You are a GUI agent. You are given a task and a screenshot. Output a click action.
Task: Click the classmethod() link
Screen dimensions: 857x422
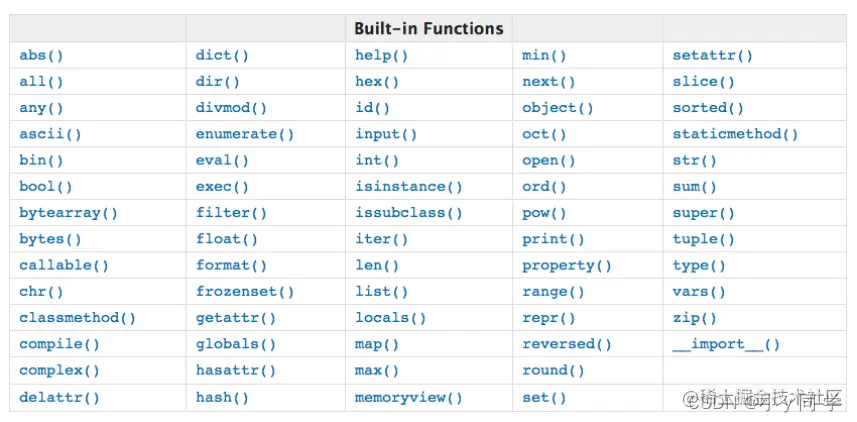pyautogui.click(x=77, y=318)
